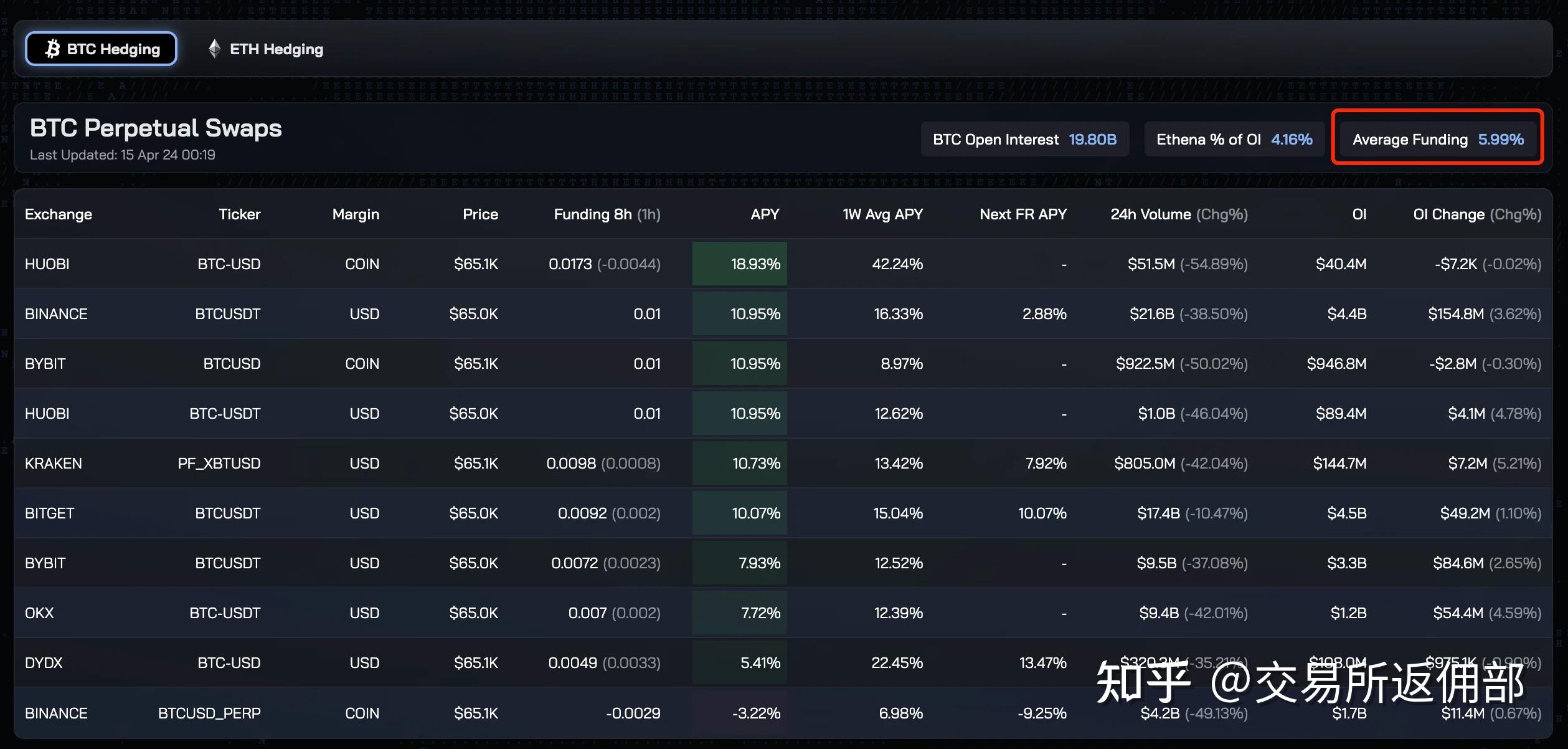Click the $144.7M open interest cell
Viewport: 1568px width, 749px height.
click(1340, 464)
